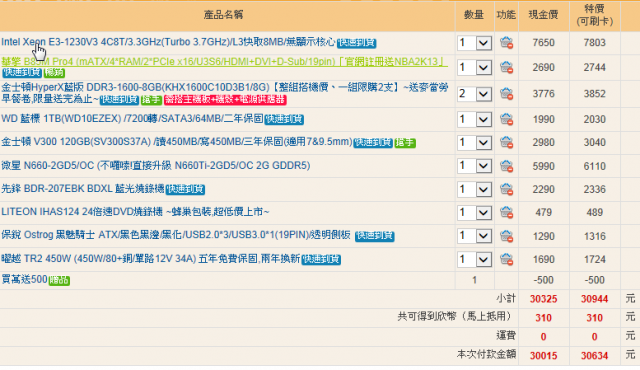Click final cash payment 30015

tap(543, 356)
